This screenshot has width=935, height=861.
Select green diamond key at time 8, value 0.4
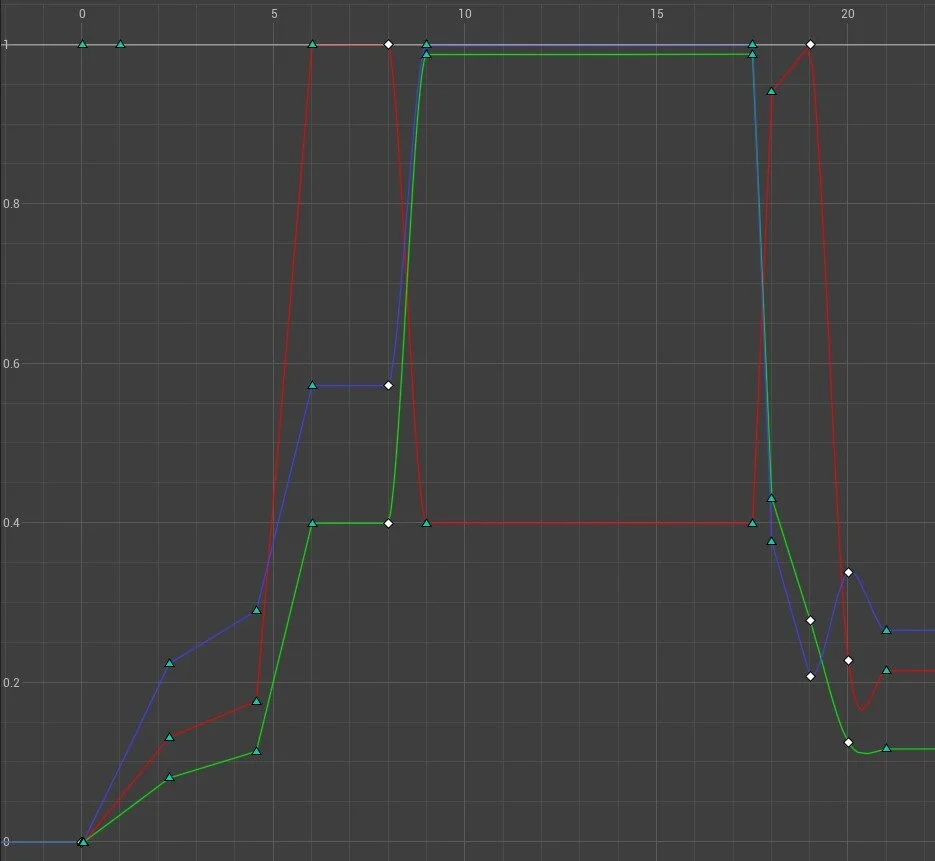[x=389, y=524]
